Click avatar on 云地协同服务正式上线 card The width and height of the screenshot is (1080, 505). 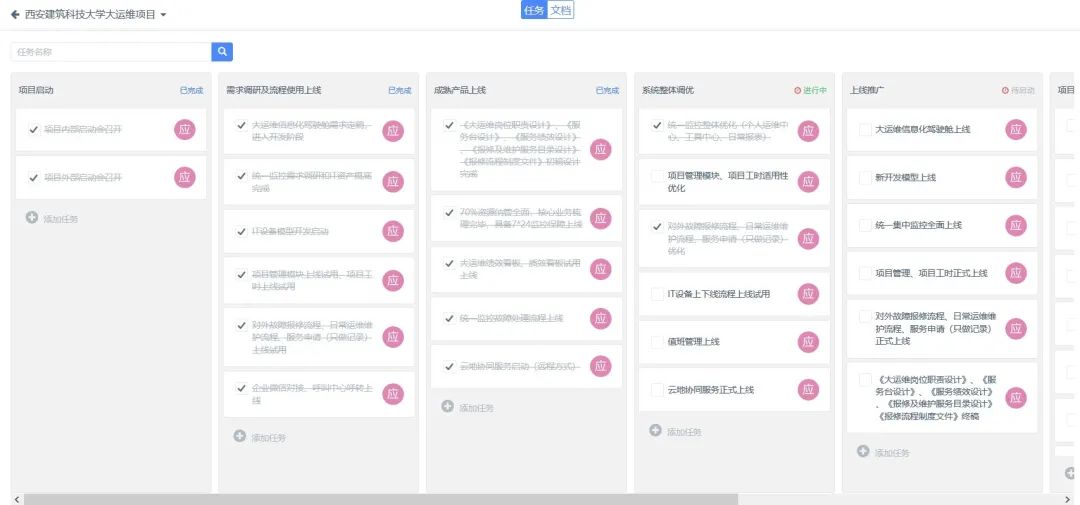(809, 389)
